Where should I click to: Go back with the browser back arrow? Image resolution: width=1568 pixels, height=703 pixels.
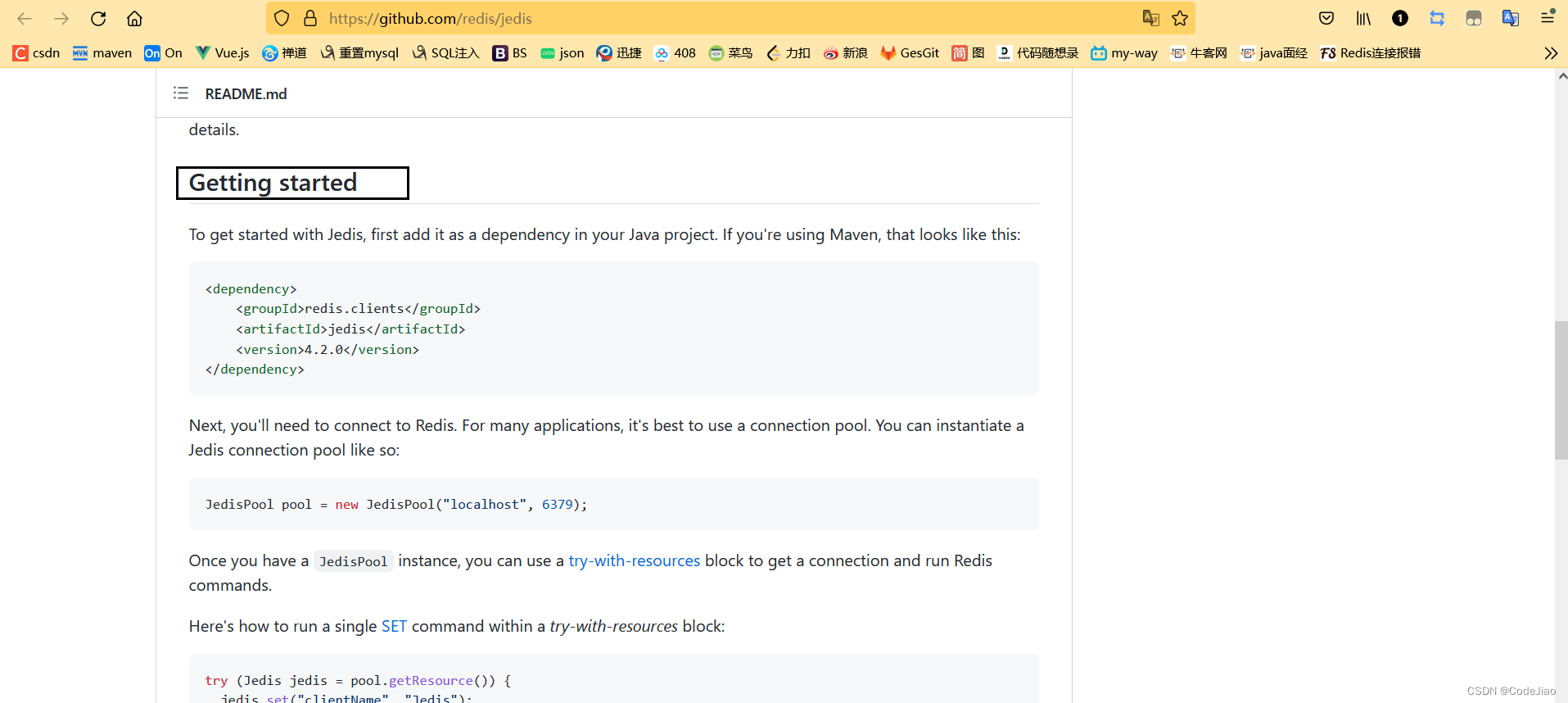(25, 18)
